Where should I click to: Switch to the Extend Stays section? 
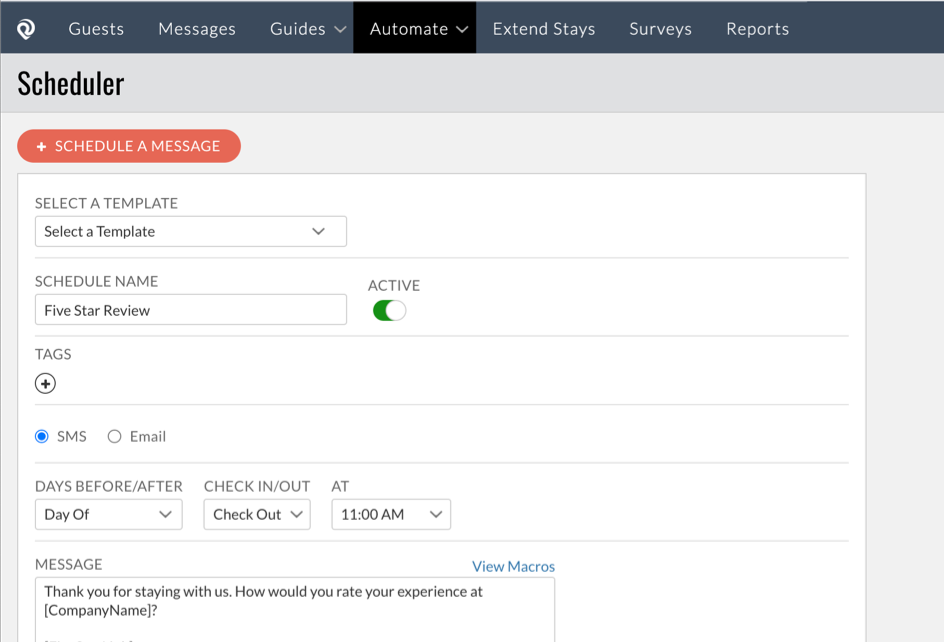click(544, 29)
